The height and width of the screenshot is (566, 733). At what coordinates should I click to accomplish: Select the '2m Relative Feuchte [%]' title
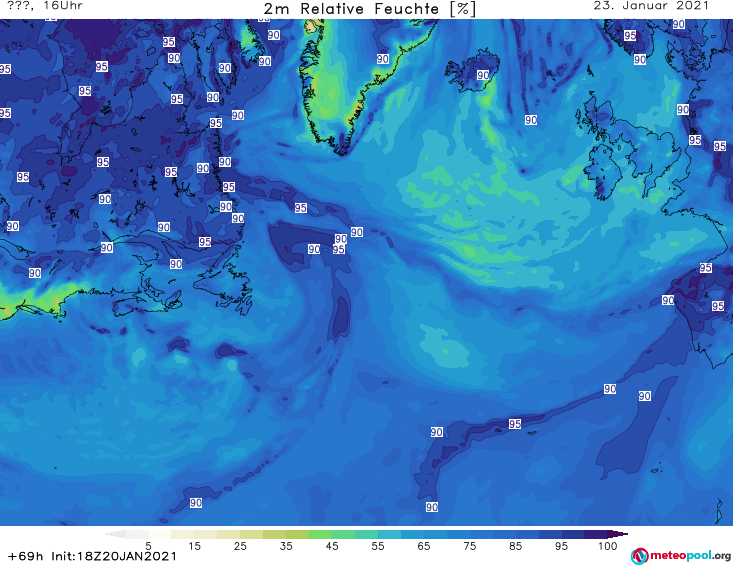[x=370, y=9]
